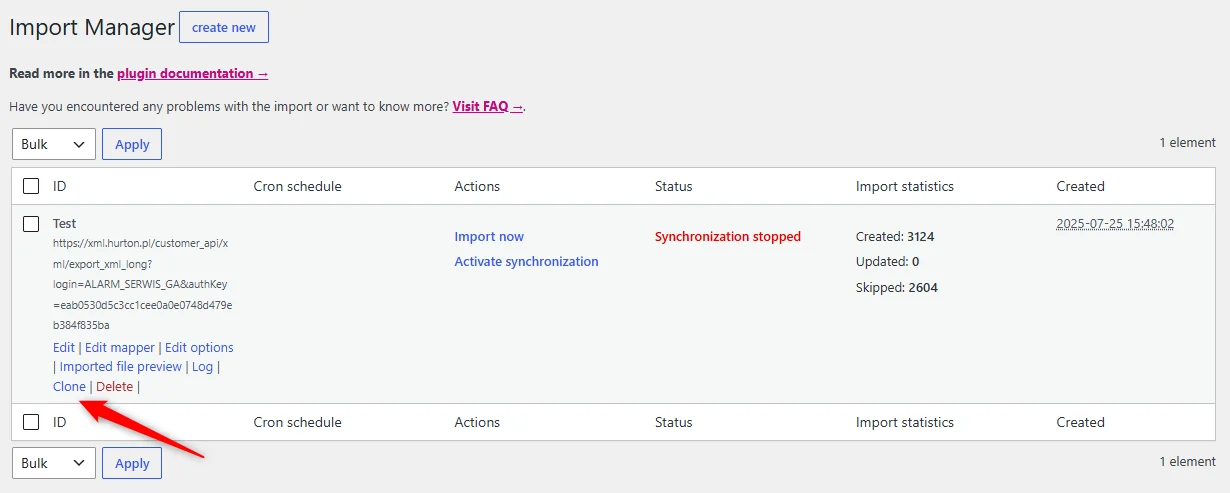
Task: Click the Activate synchronization link
Action: click(x=526, y=262)
